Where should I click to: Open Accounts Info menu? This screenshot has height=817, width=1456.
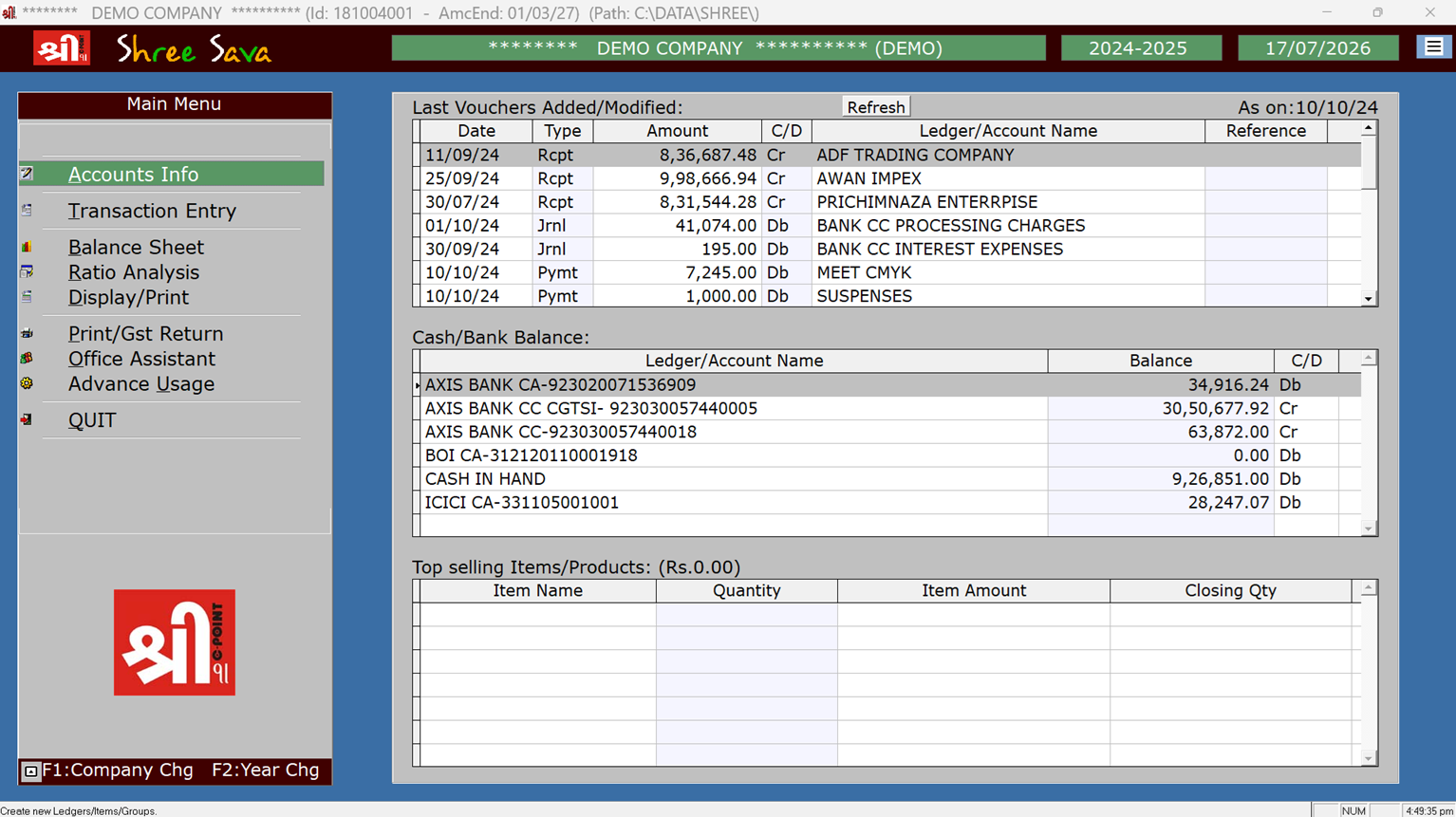point(172,174)
